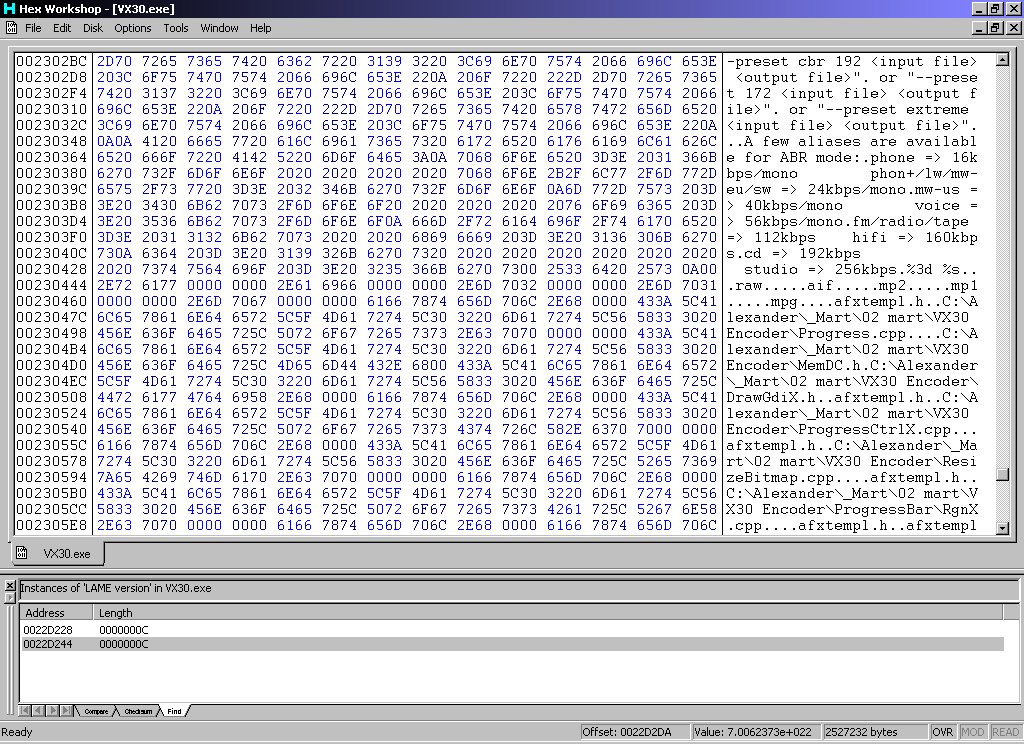Click the arrow button below the results close button
Viewport: 1024px width, 744px height.
click(10, 598)
